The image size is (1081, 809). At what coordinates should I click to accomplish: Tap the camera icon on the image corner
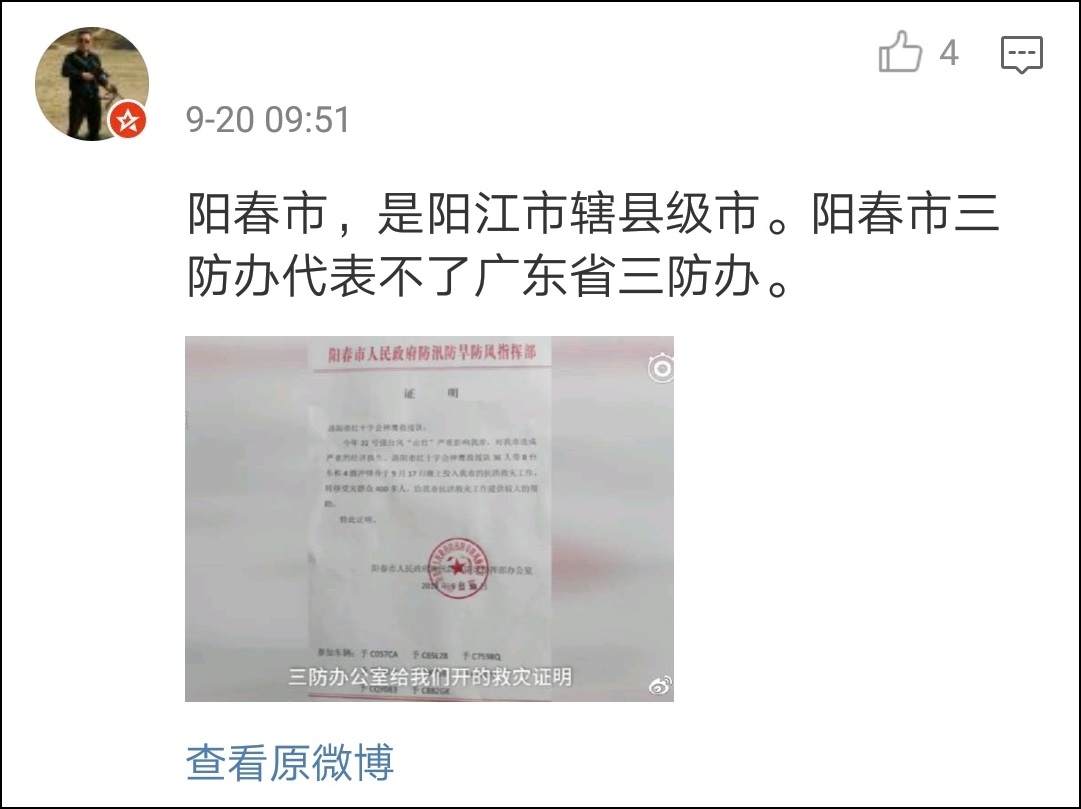coord(661,368)
